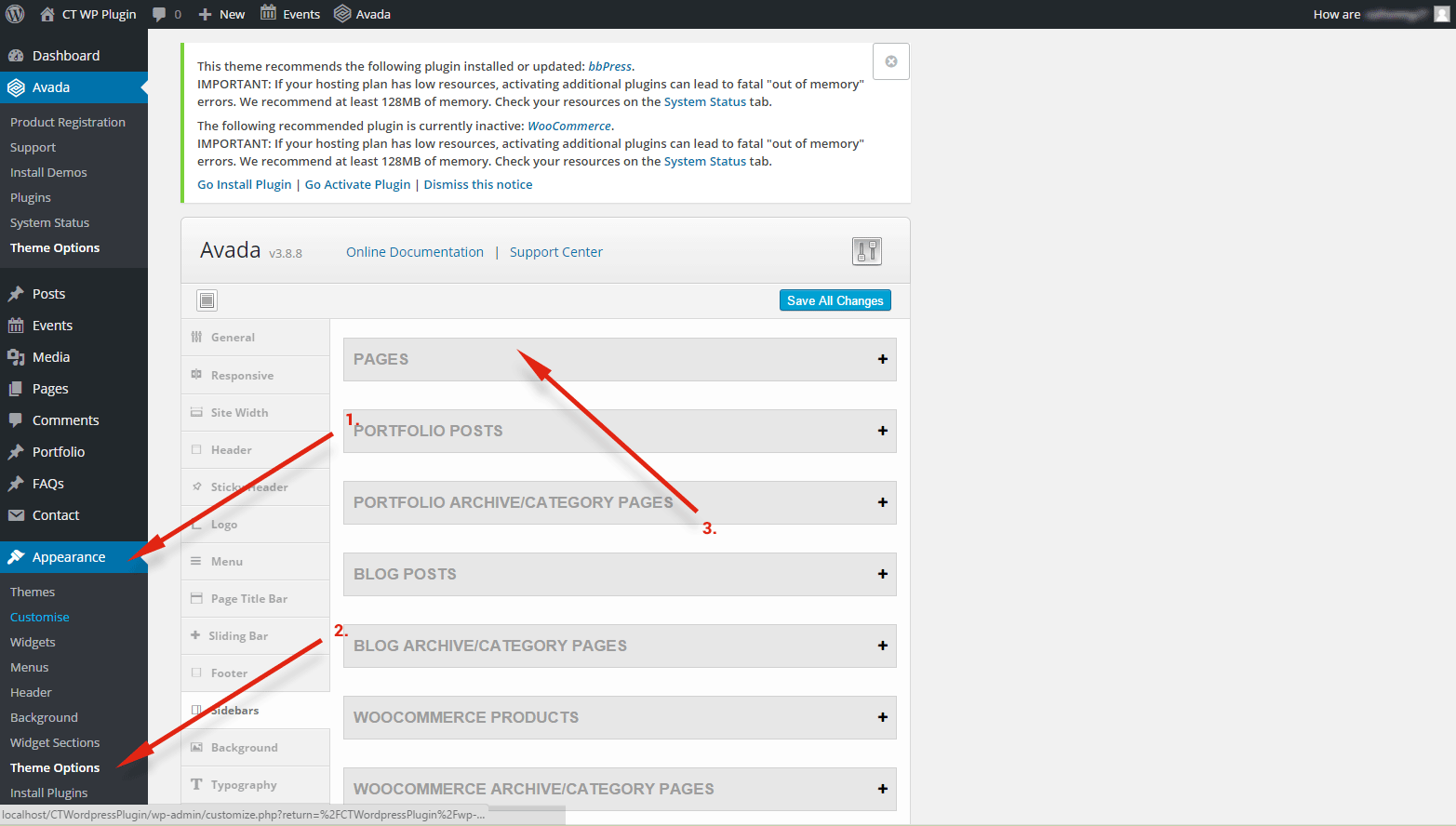Open the Events calendar in the top bar
Viewport: 1456px width, 826px height.
point(290,14)
